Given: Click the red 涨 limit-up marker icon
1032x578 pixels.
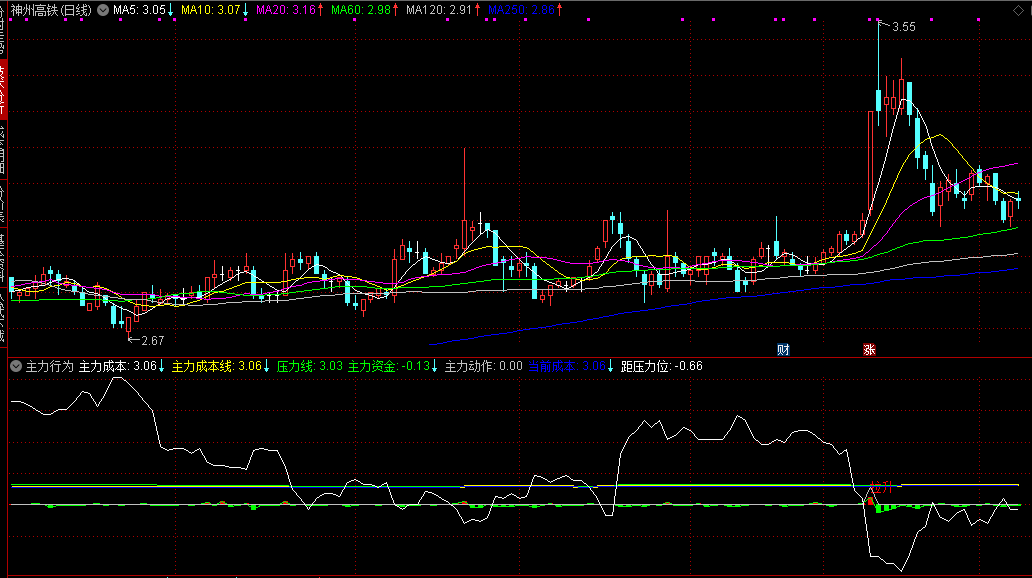Looking at the screenshot, I should [x=869, y=350].
